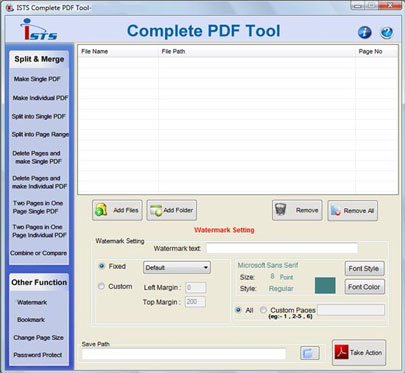The width and height of the screenshot is (405, 373).
Task: Browse for save path folder icon
Action: coord(310,353)
